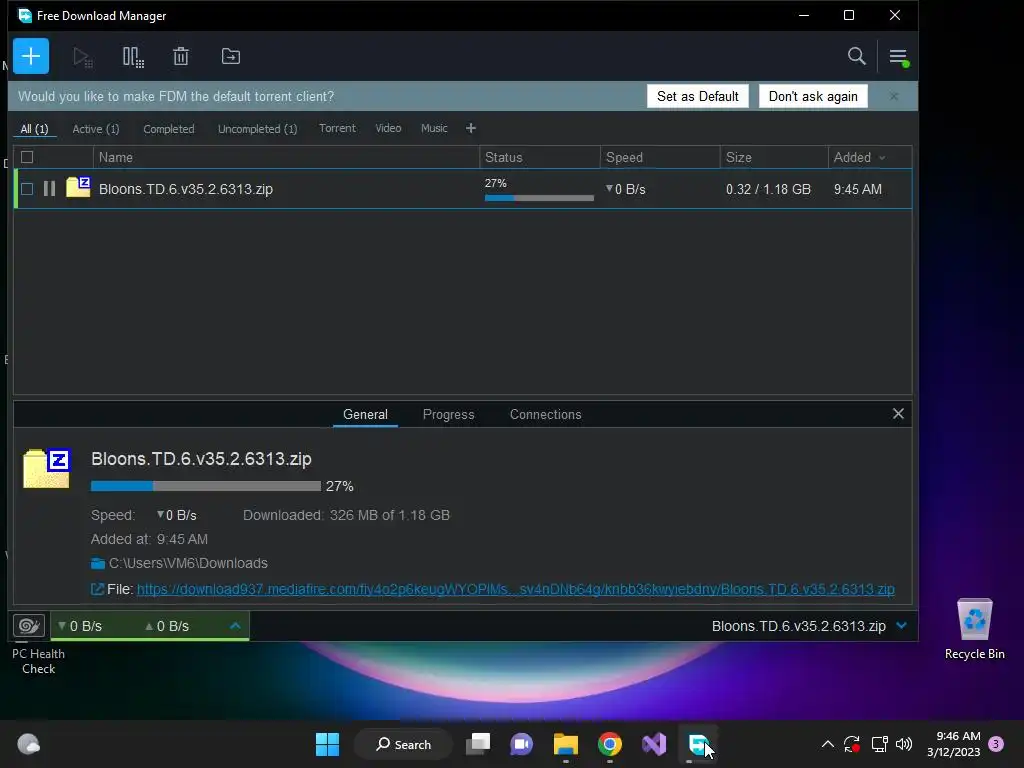Click the zip file icon in list row
The width and height of the screenshot is (1024, 768).
78,187
